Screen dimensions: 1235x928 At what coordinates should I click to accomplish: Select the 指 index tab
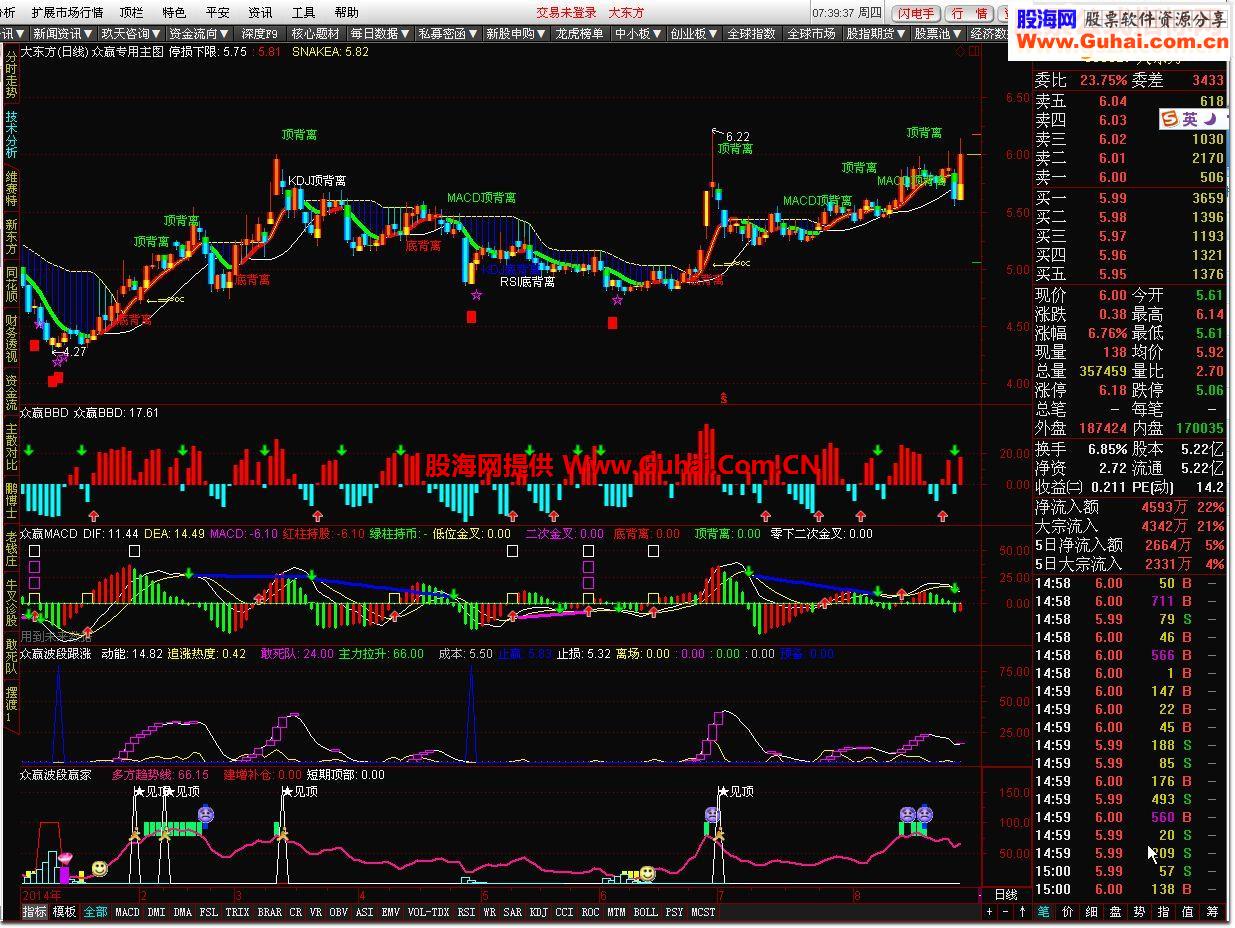click(x=1164, y=912)
